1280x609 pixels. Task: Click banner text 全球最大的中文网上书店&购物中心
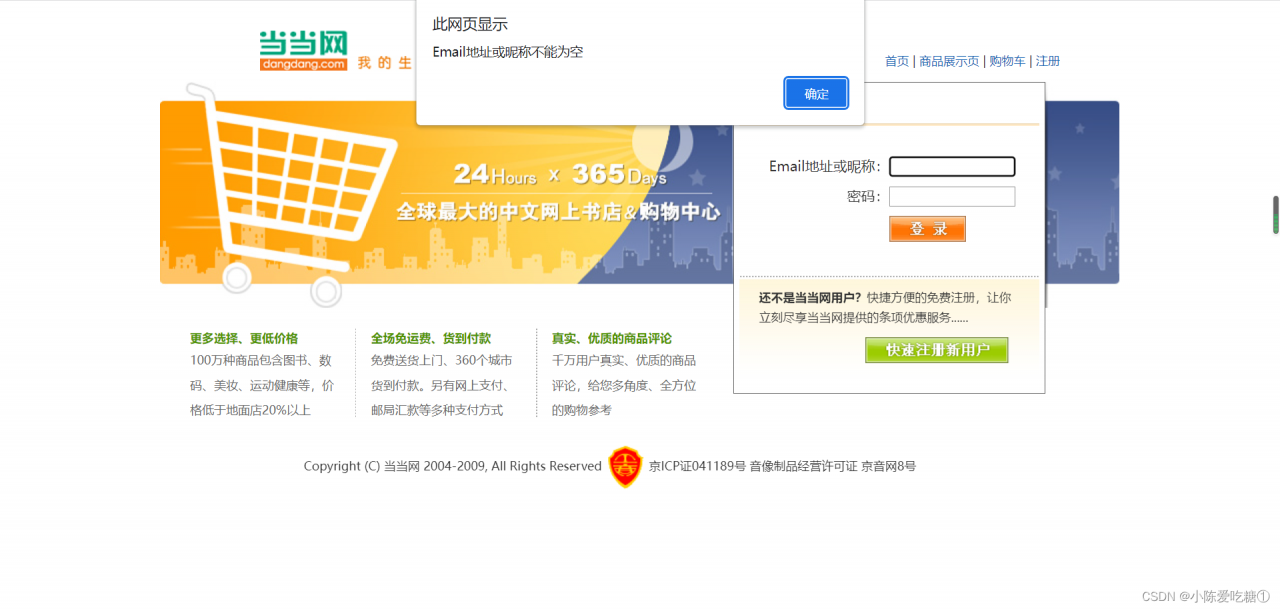pyautogui.click(x=558, y=212)
